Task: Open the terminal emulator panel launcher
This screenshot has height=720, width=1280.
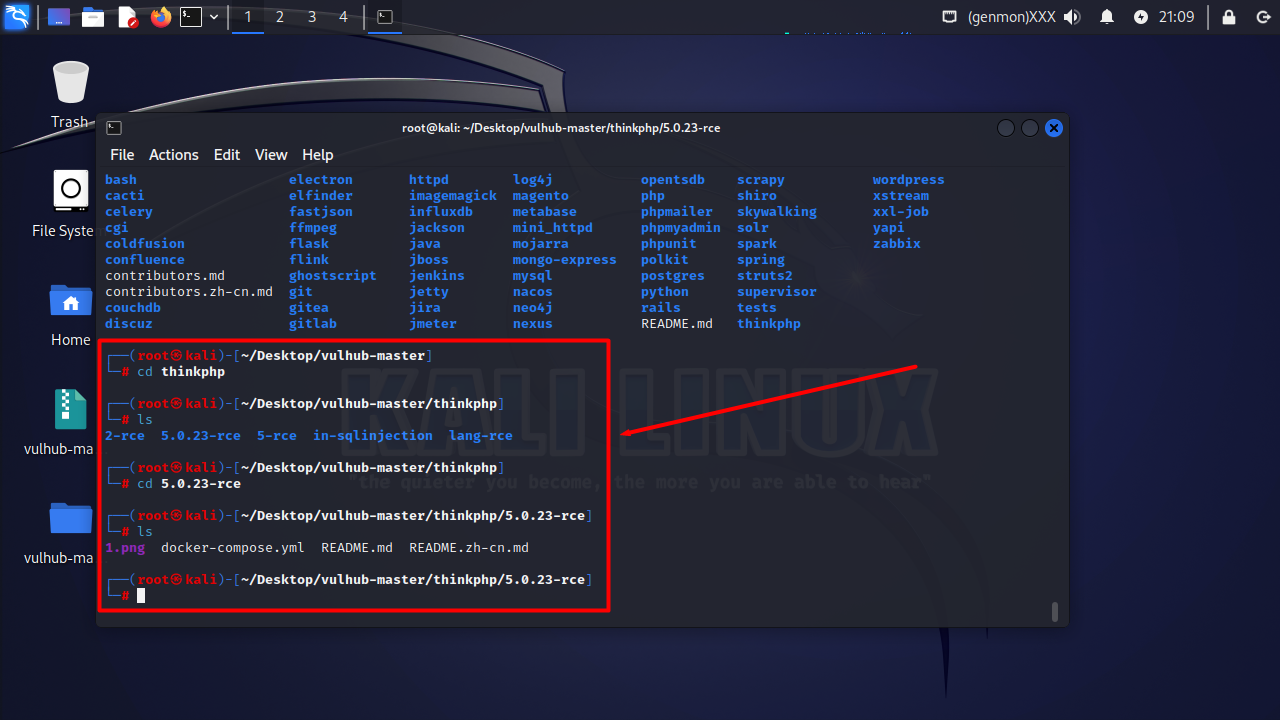Action: [191, 17]
